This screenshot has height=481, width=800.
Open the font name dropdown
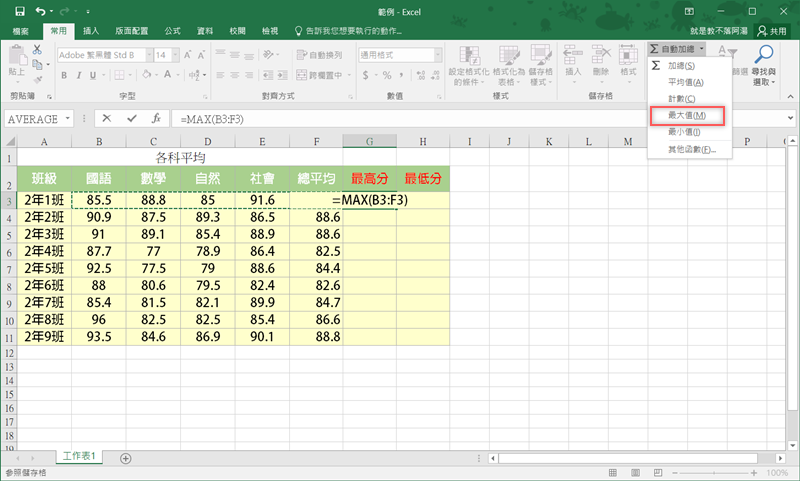pos(147,55)
